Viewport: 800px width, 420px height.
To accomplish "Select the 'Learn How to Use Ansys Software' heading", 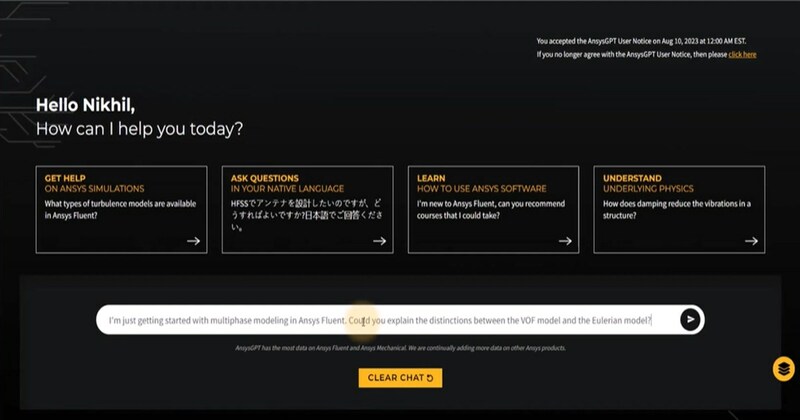I will [482, 183].
